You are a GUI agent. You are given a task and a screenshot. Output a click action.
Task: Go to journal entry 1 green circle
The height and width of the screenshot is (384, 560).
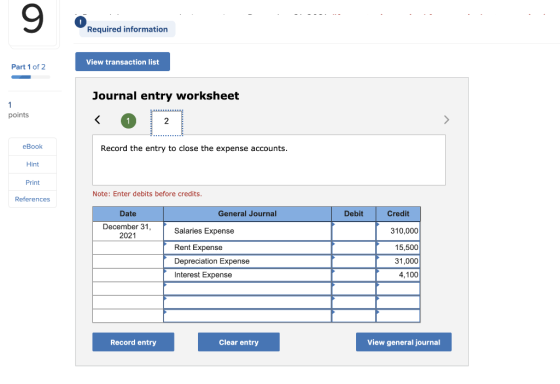129,121
